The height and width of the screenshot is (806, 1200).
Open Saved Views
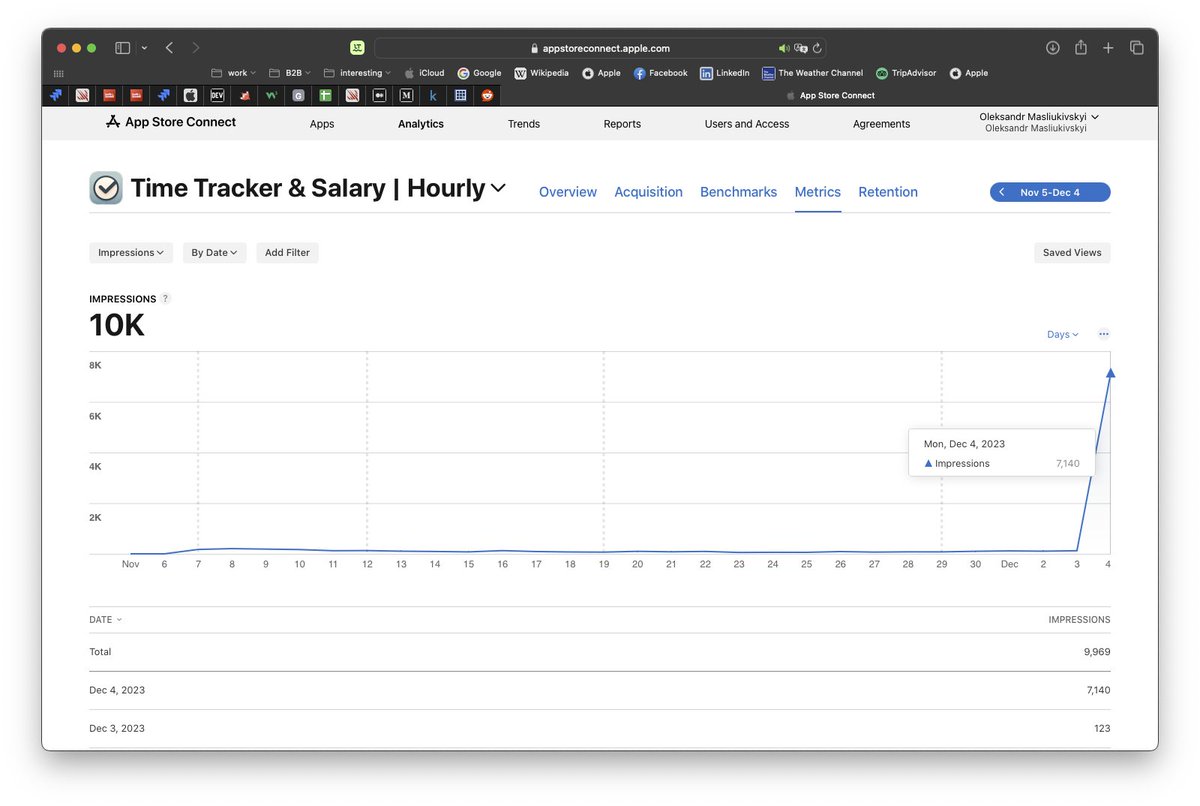(1072, 253)
